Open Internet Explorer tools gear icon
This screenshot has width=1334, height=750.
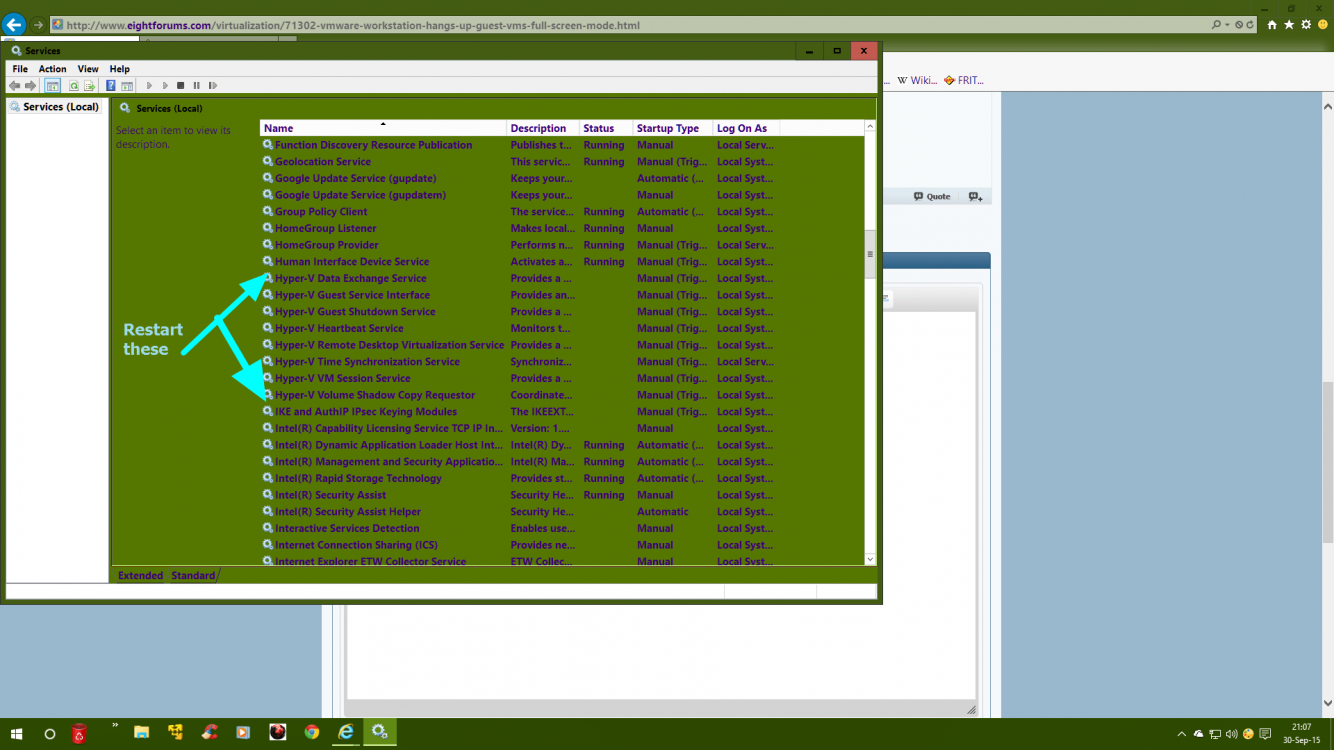[x=1306, y=25]
